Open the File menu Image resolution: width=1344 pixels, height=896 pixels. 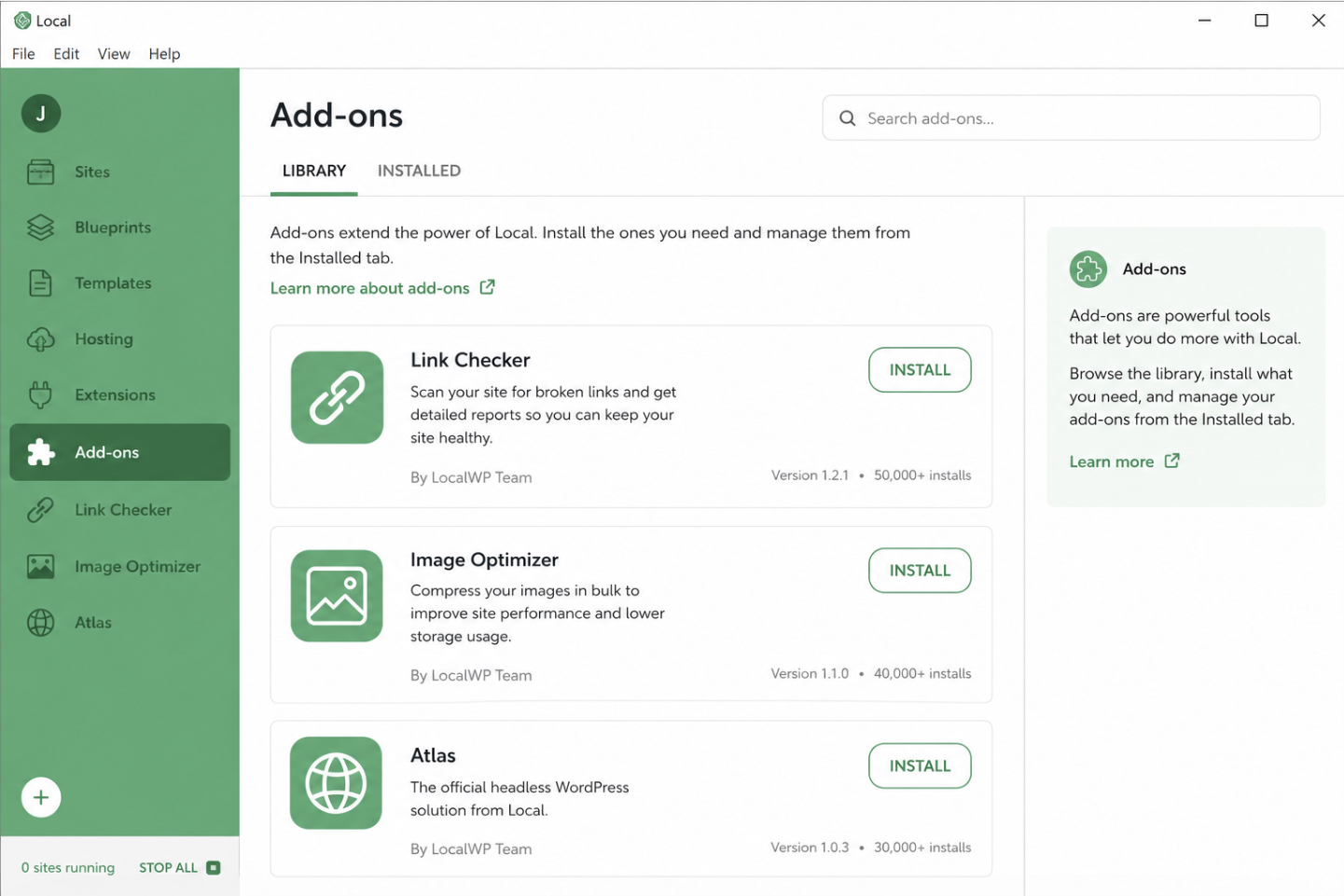coord(23,54)
